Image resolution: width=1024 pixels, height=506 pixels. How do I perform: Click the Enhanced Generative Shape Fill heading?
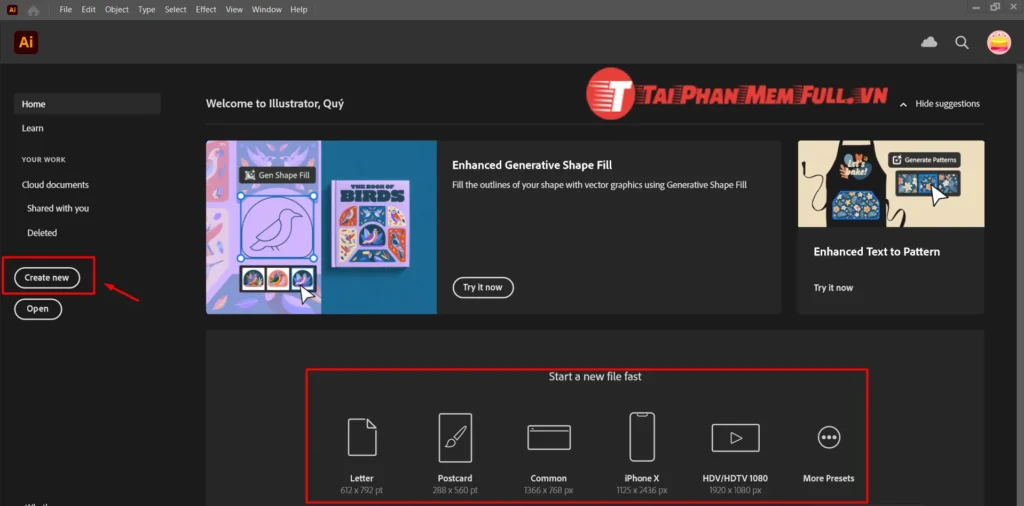pos(532,165)
